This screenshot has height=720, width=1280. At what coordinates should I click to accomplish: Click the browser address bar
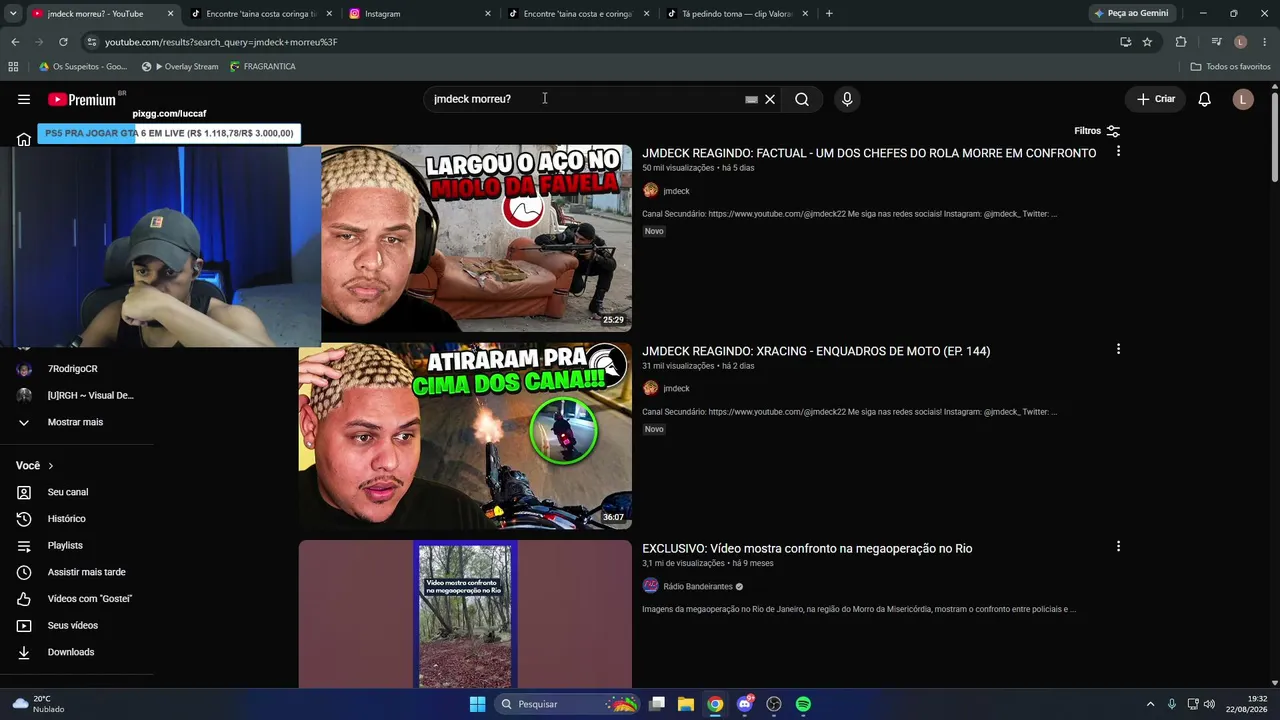tap(600, 42)
